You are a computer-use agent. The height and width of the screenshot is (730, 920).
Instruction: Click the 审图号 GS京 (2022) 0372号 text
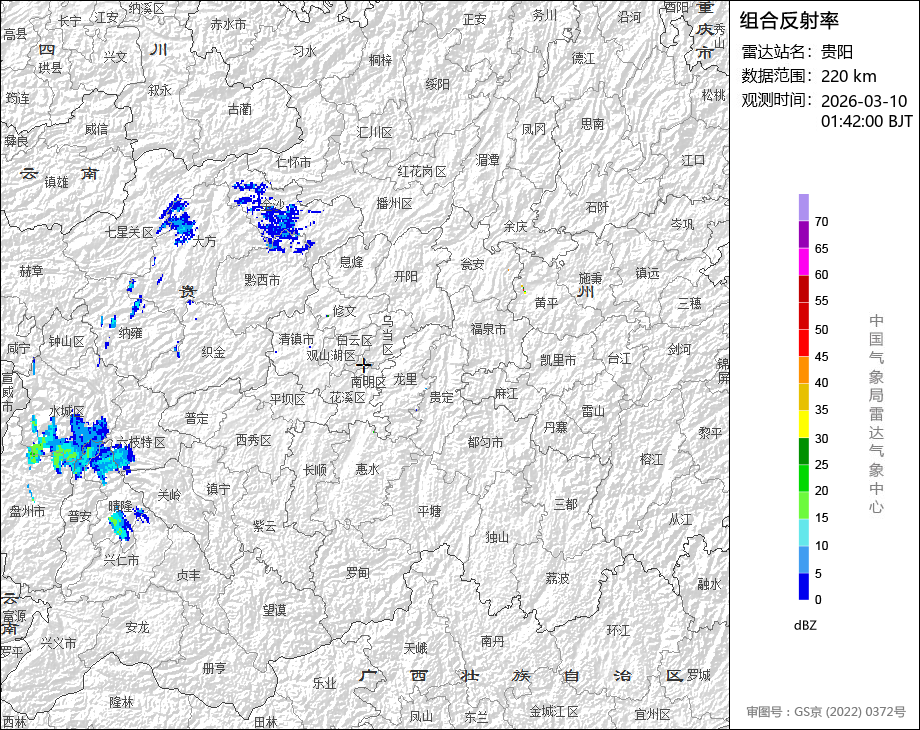(x=826, y=712)
